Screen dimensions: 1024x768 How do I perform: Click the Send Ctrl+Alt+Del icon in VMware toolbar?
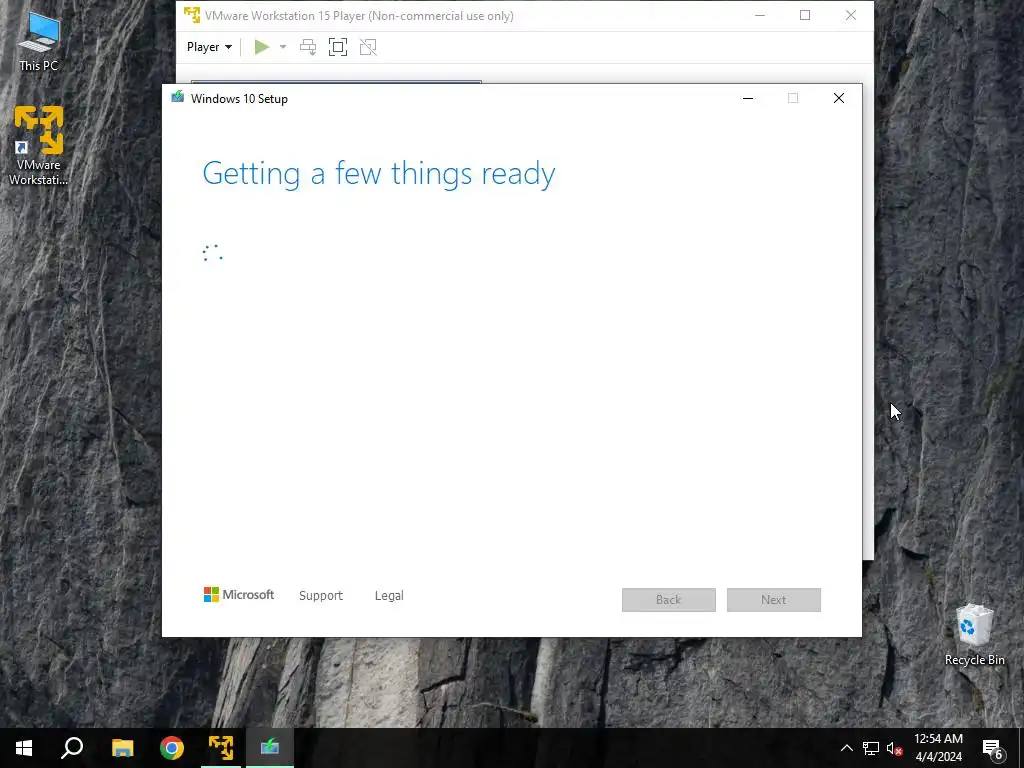click(308, 47)
